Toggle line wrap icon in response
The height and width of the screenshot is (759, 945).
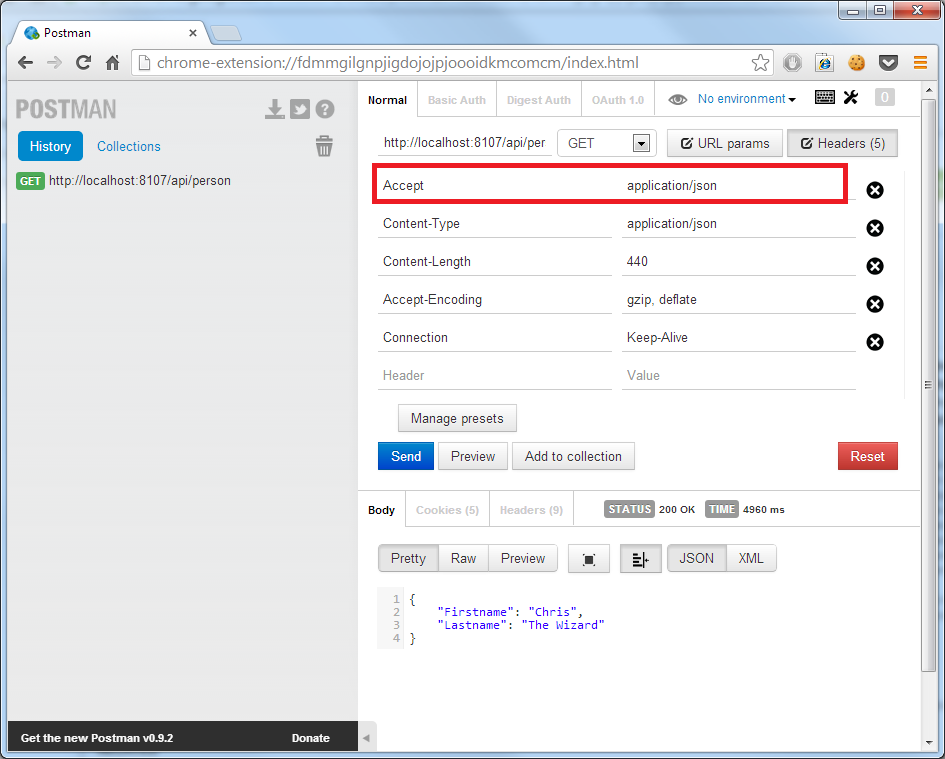pos(641,559)
